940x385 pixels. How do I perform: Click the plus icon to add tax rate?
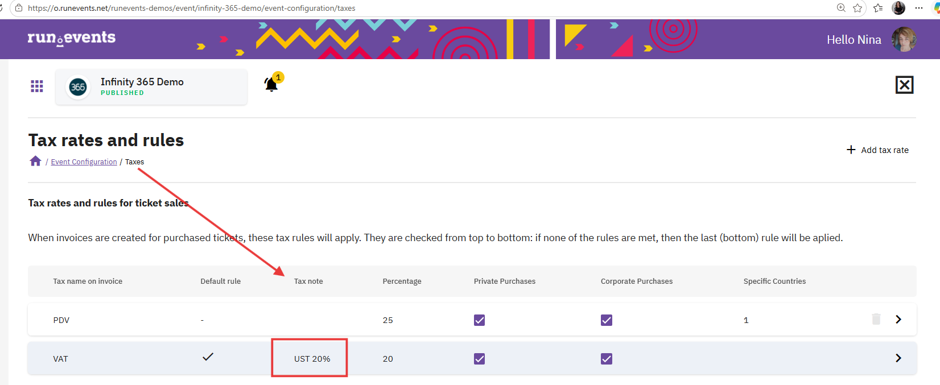[851, 150]
